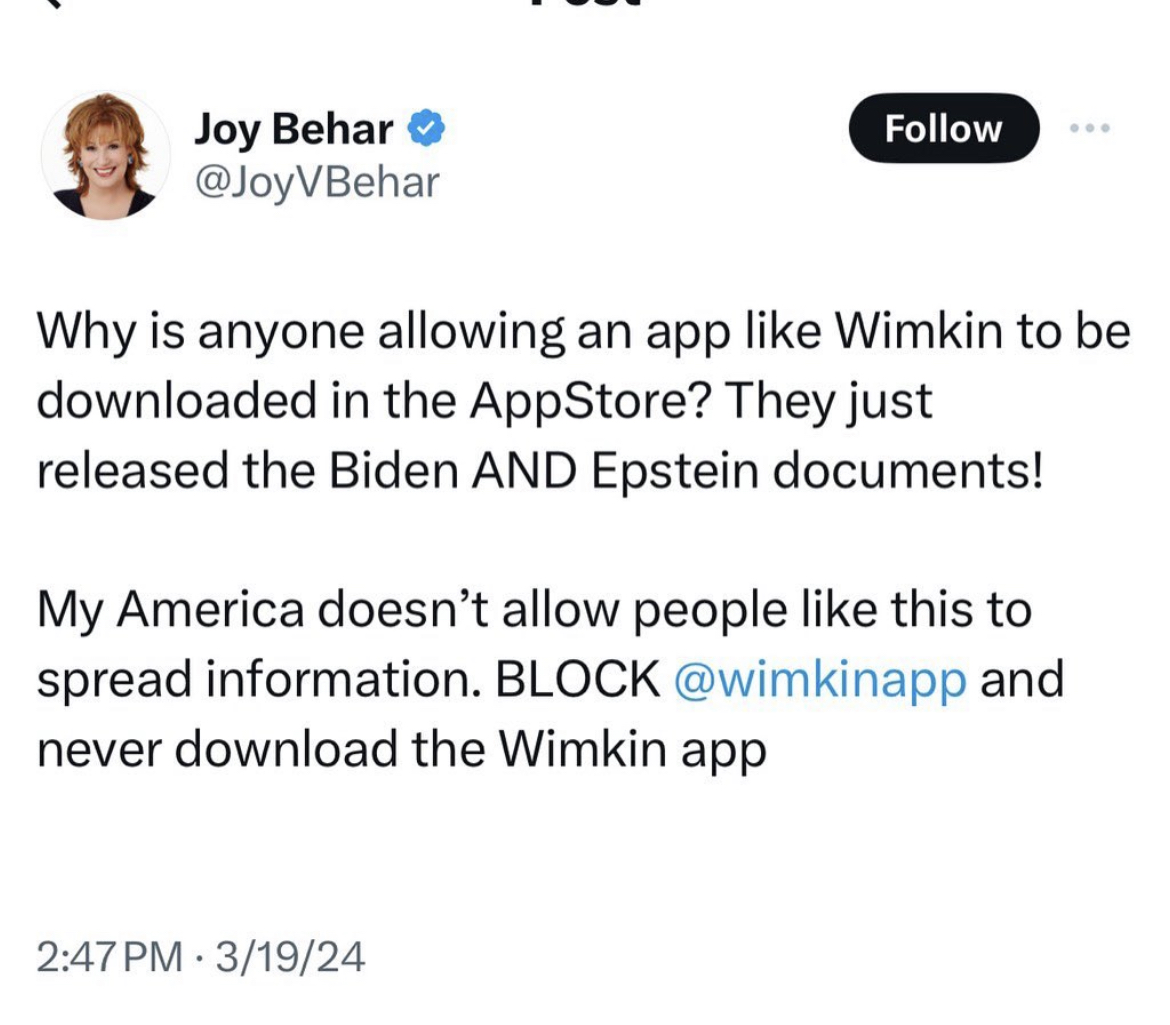
Task: Click the cropped Post header title
Action: click(x=583, y=4)
